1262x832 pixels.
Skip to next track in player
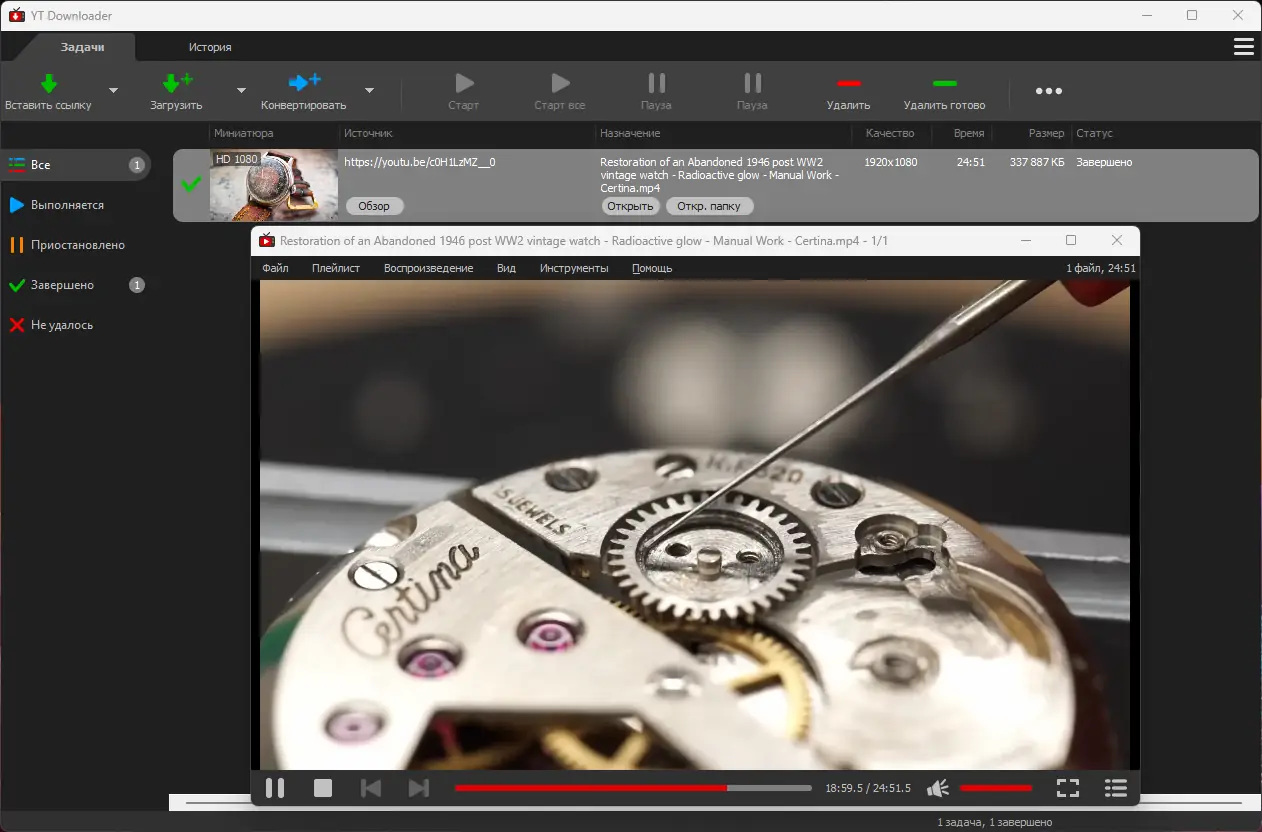coord(419,788)
